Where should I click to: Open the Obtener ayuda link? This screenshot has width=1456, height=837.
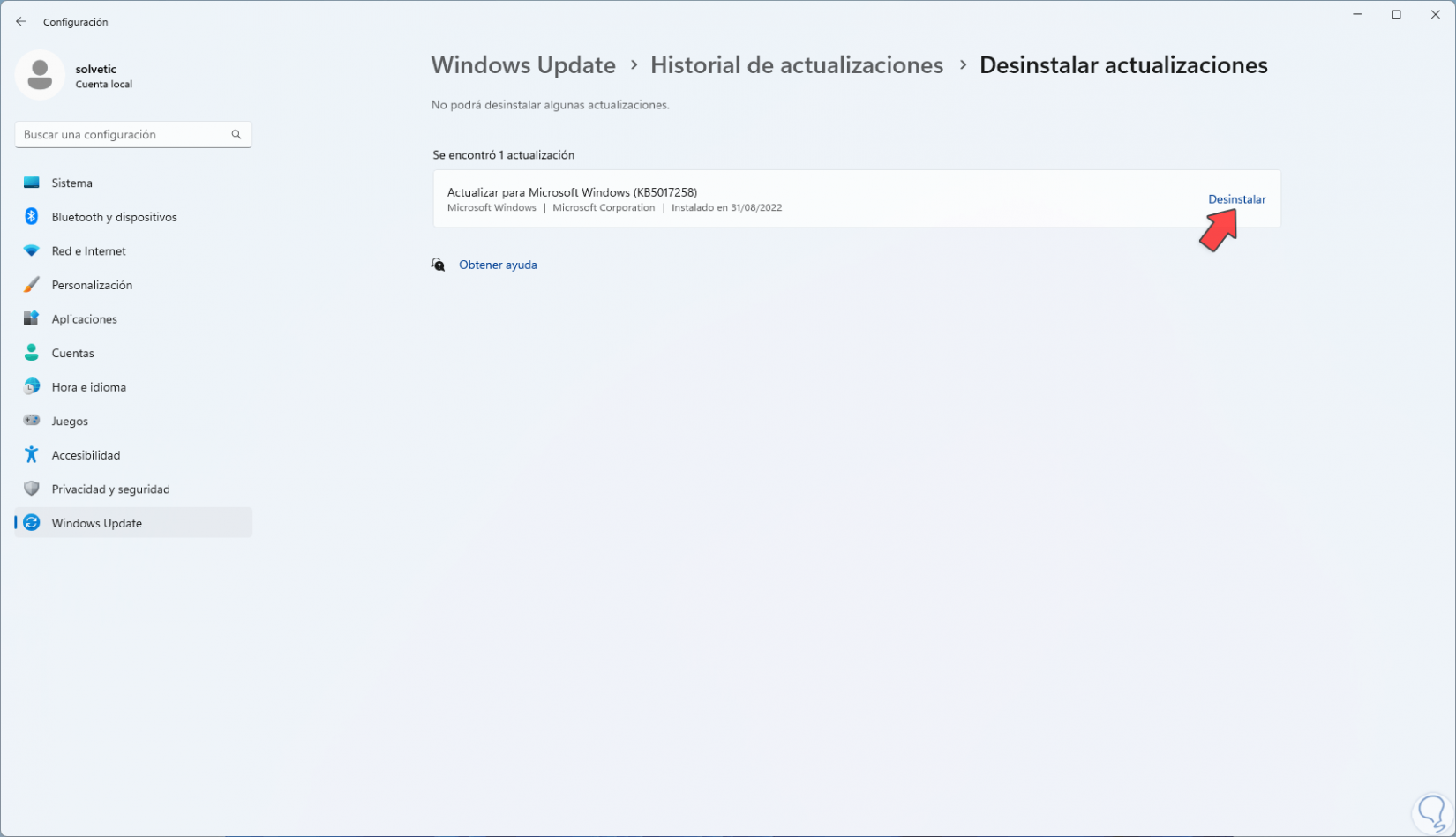[498, 265]
